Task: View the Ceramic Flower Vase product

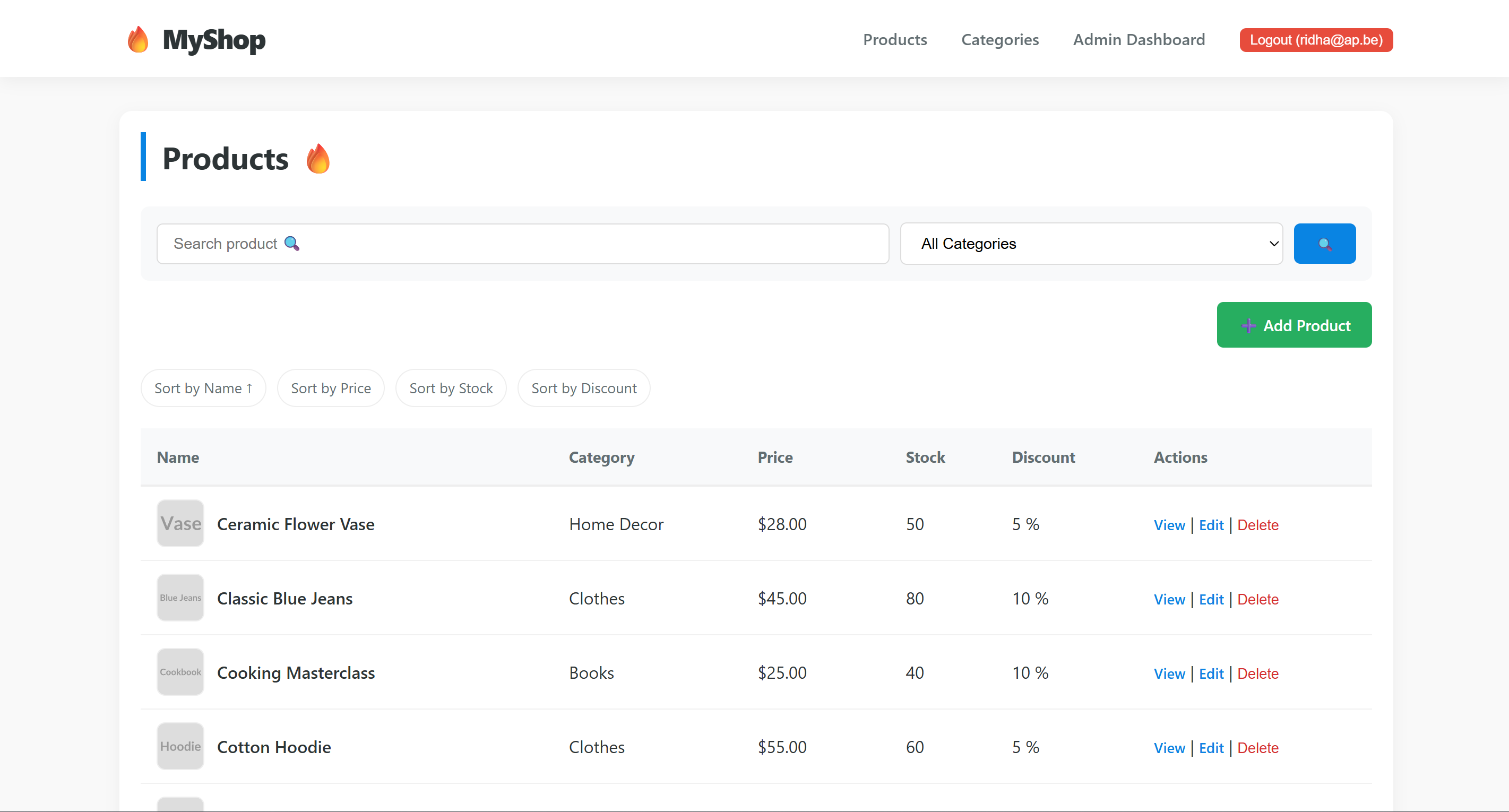Action: (x=1169, y=525)
